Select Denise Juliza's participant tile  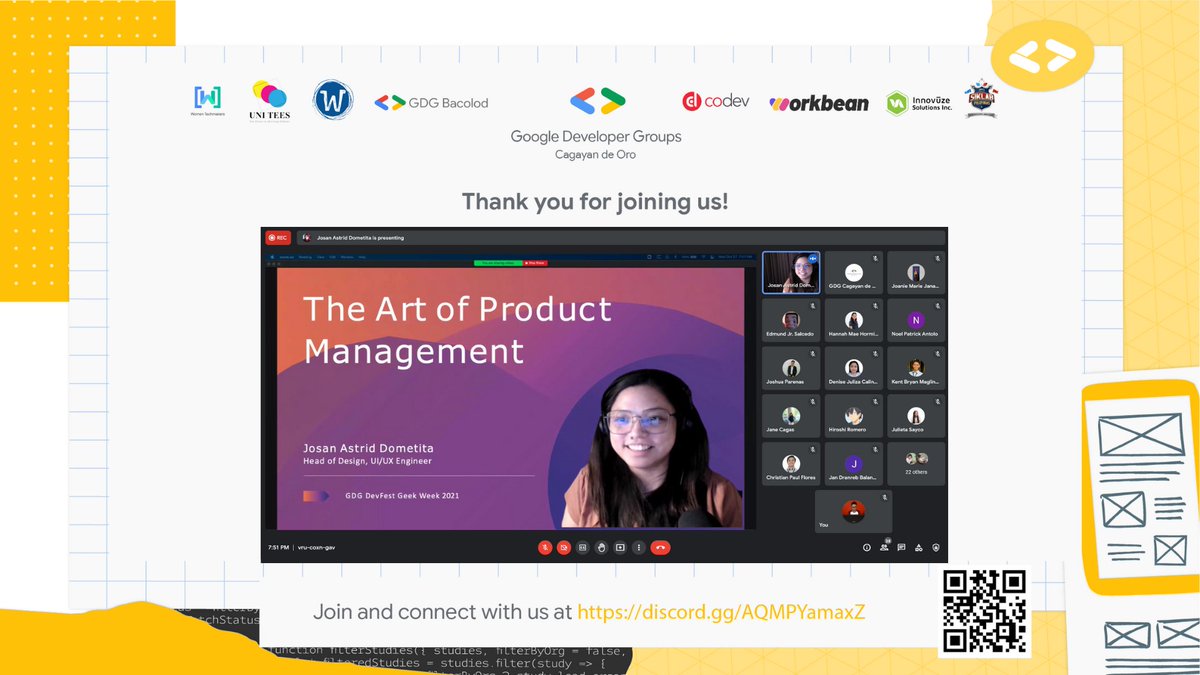(853, 368)
